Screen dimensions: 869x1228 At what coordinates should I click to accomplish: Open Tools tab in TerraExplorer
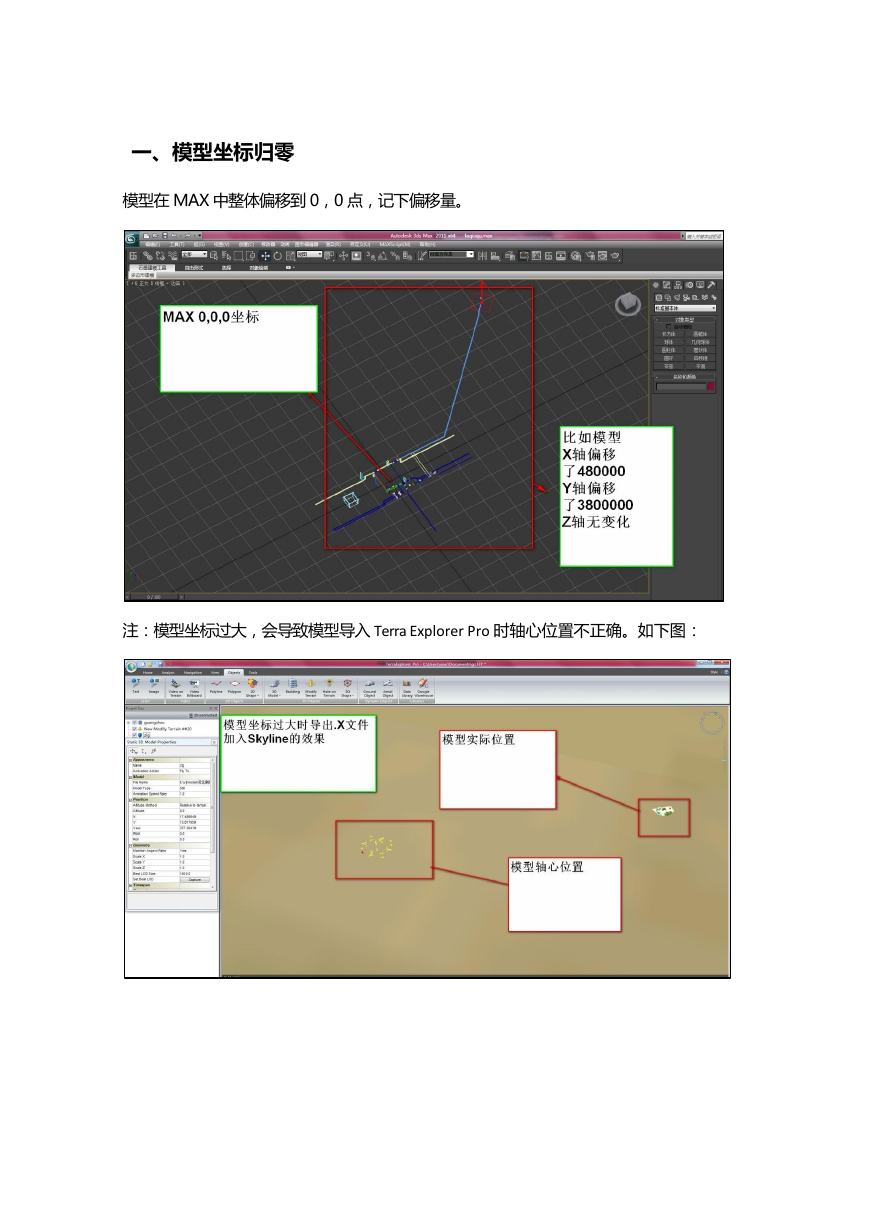(x=253, y=672)
